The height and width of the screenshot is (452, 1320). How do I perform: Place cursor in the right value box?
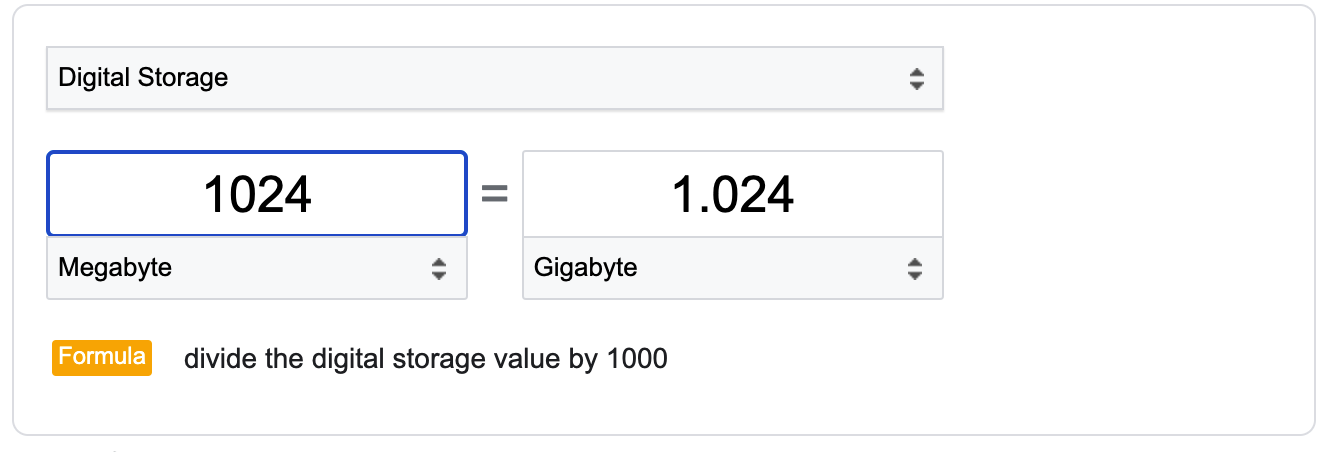coord(733,194)
